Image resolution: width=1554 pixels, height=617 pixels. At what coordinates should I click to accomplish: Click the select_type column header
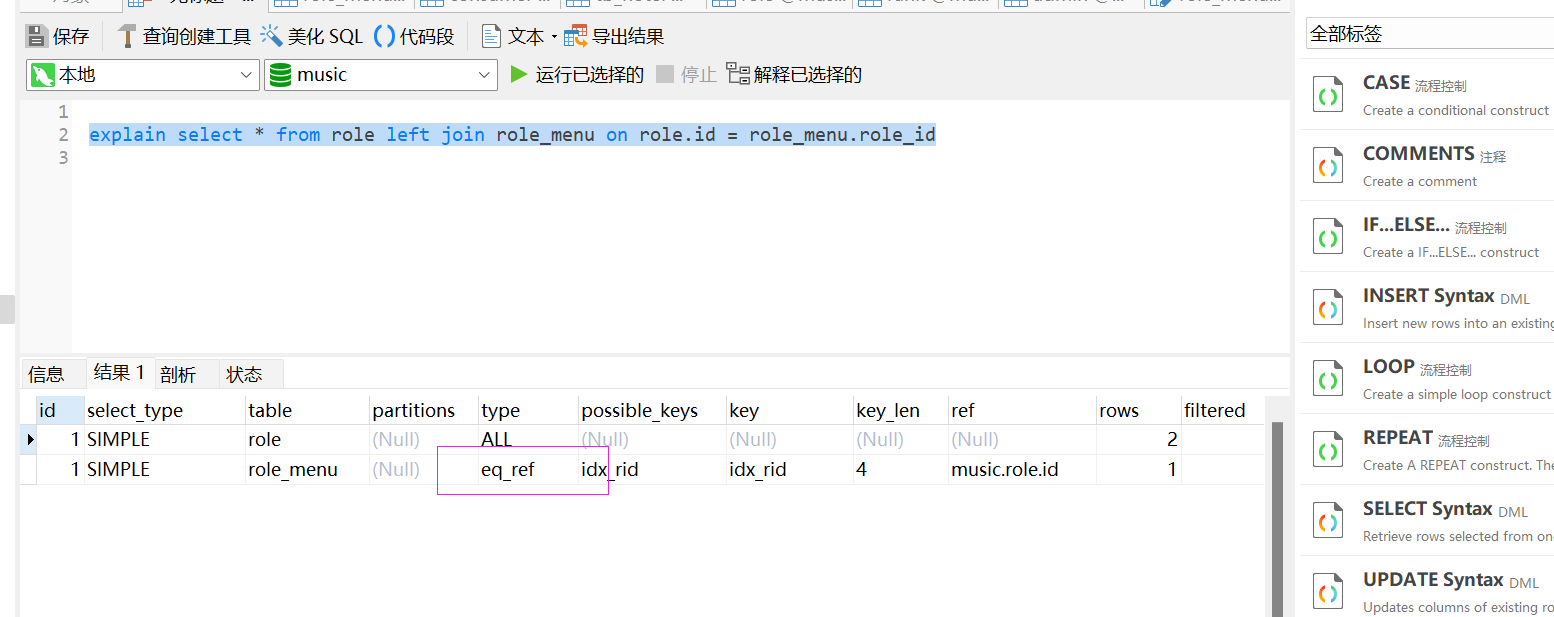165,410
